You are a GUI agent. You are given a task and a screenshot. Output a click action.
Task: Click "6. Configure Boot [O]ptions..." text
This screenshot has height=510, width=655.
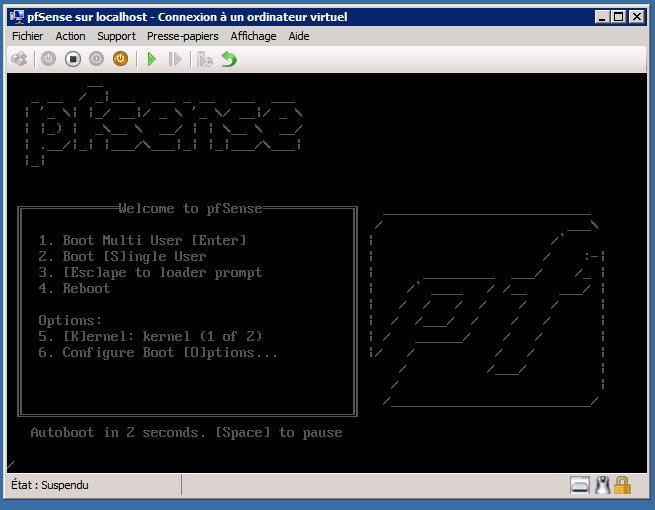tap(158, 353)
